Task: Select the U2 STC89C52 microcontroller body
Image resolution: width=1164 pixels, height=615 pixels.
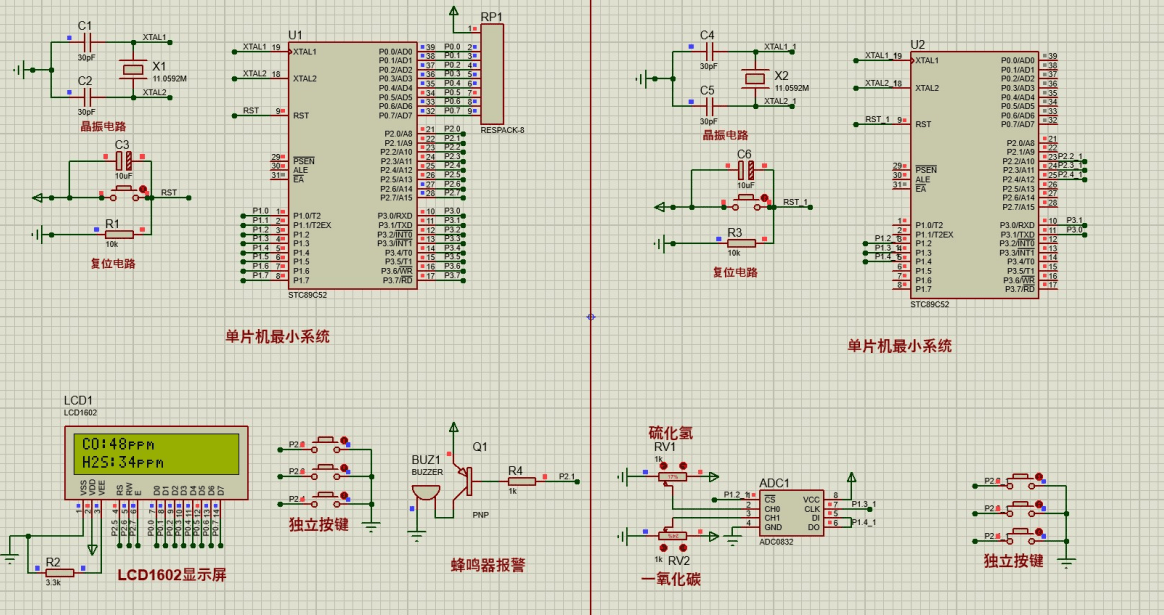Action: click(x=975, y=174)
